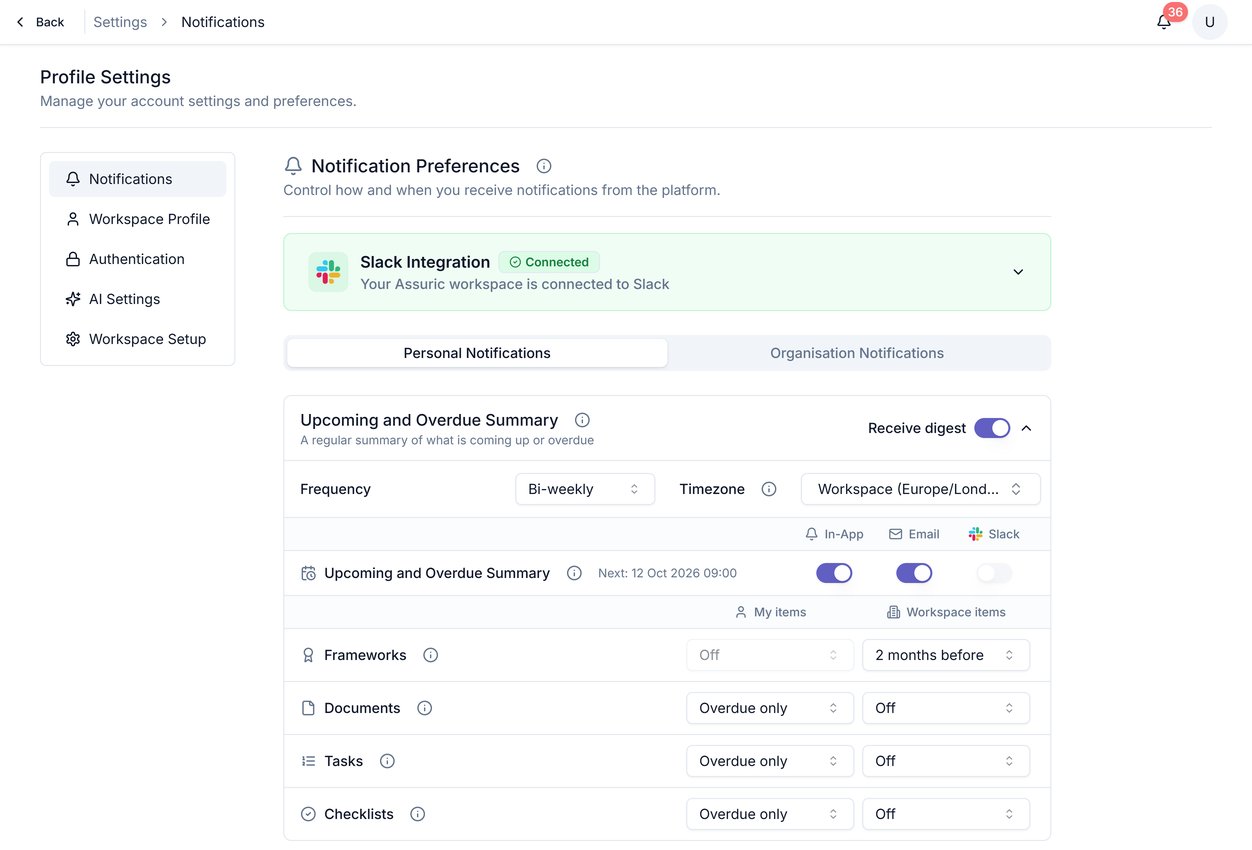The image size is (1252, 850).
Task: Open the notifications bell with 36 badge
Action: click(x=1164, y=22)
